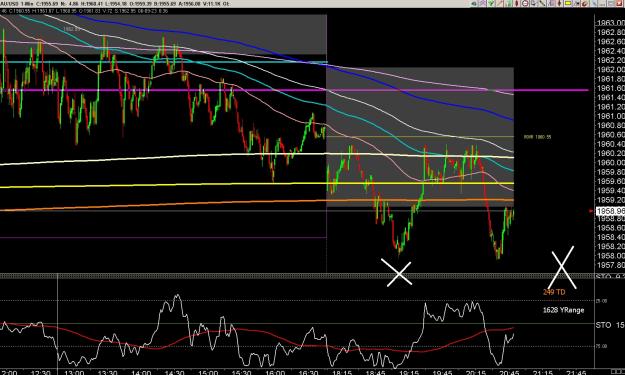This screenshot has width=625, height=375.
Task: Click the 13:00 time axis label
Action: 74,372
